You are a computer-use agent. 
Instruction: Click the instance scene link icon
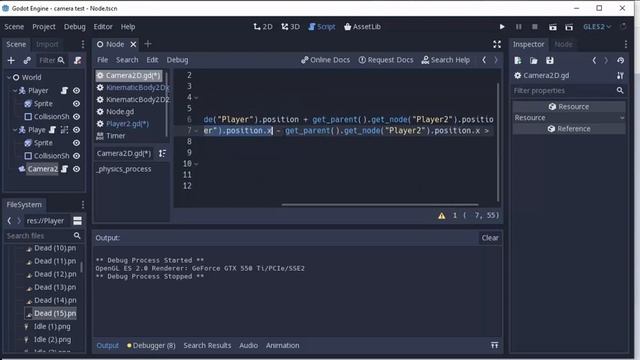(27, 60)
